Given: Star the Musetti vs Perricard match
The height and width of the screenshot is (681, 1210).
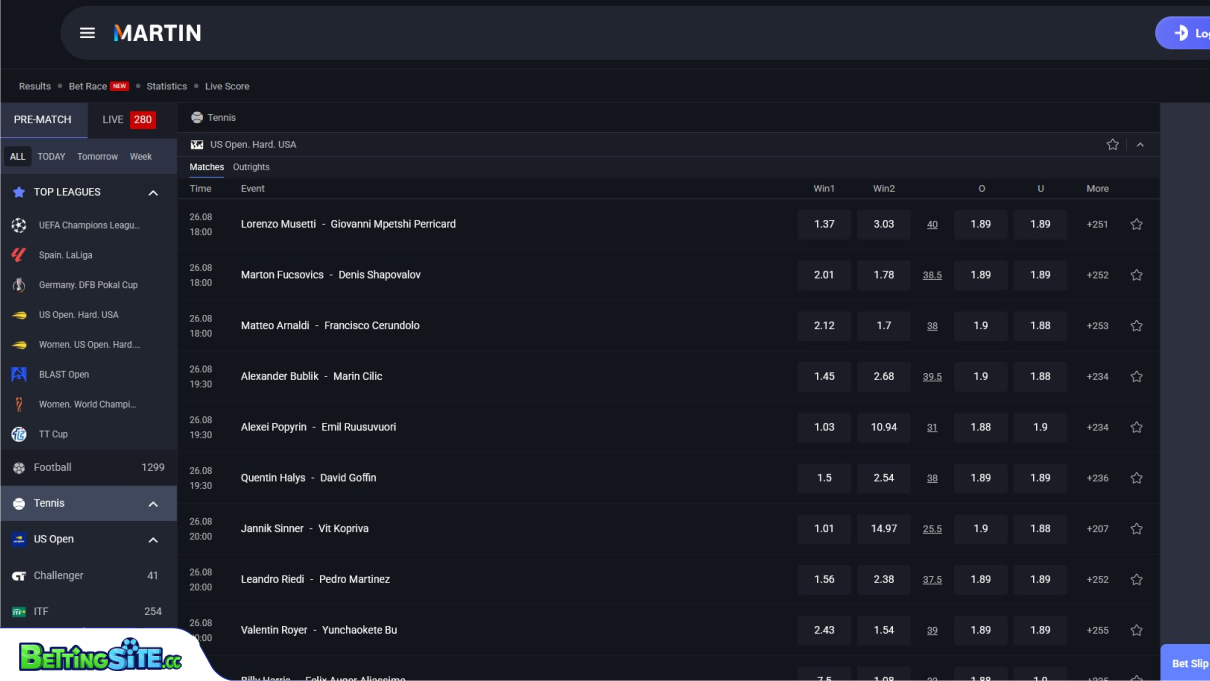Looking at the screenshot, I should coord(1136,225).
